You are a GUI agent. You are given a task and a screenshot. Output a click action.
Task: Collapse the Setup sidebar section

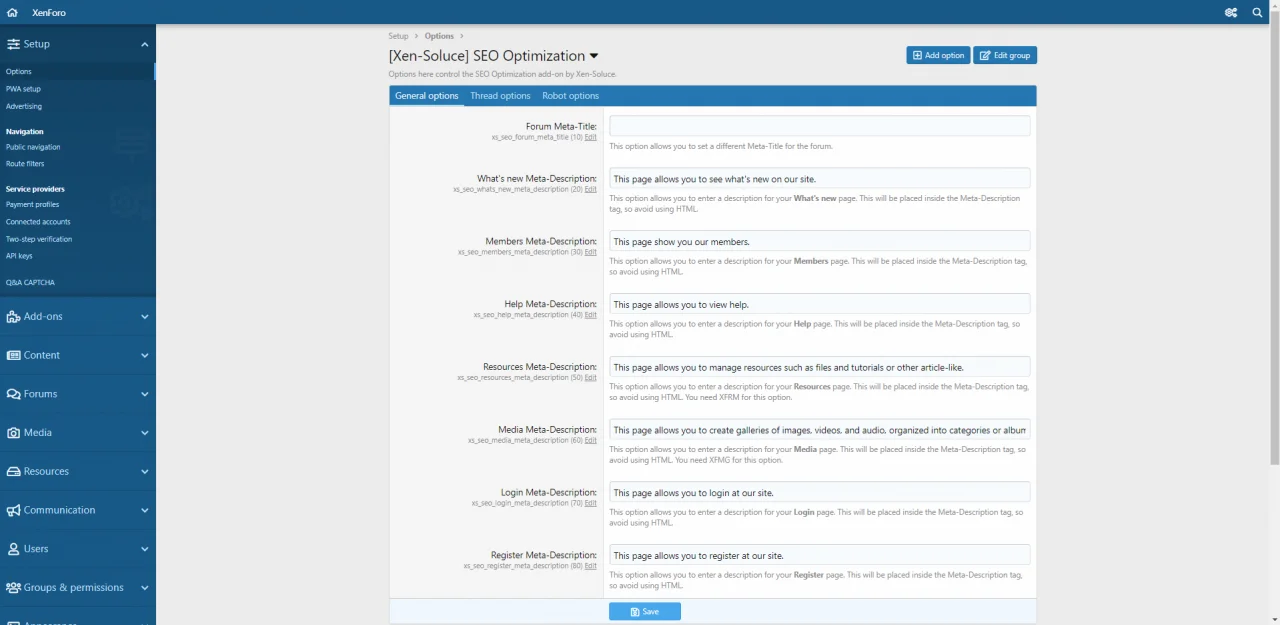click(144, 44)
